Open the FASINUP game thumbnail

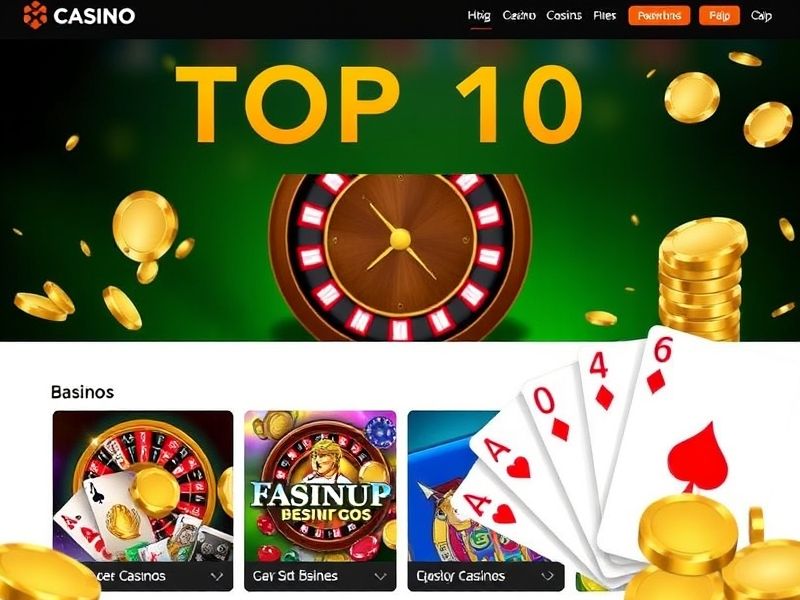tap(320, 486)
